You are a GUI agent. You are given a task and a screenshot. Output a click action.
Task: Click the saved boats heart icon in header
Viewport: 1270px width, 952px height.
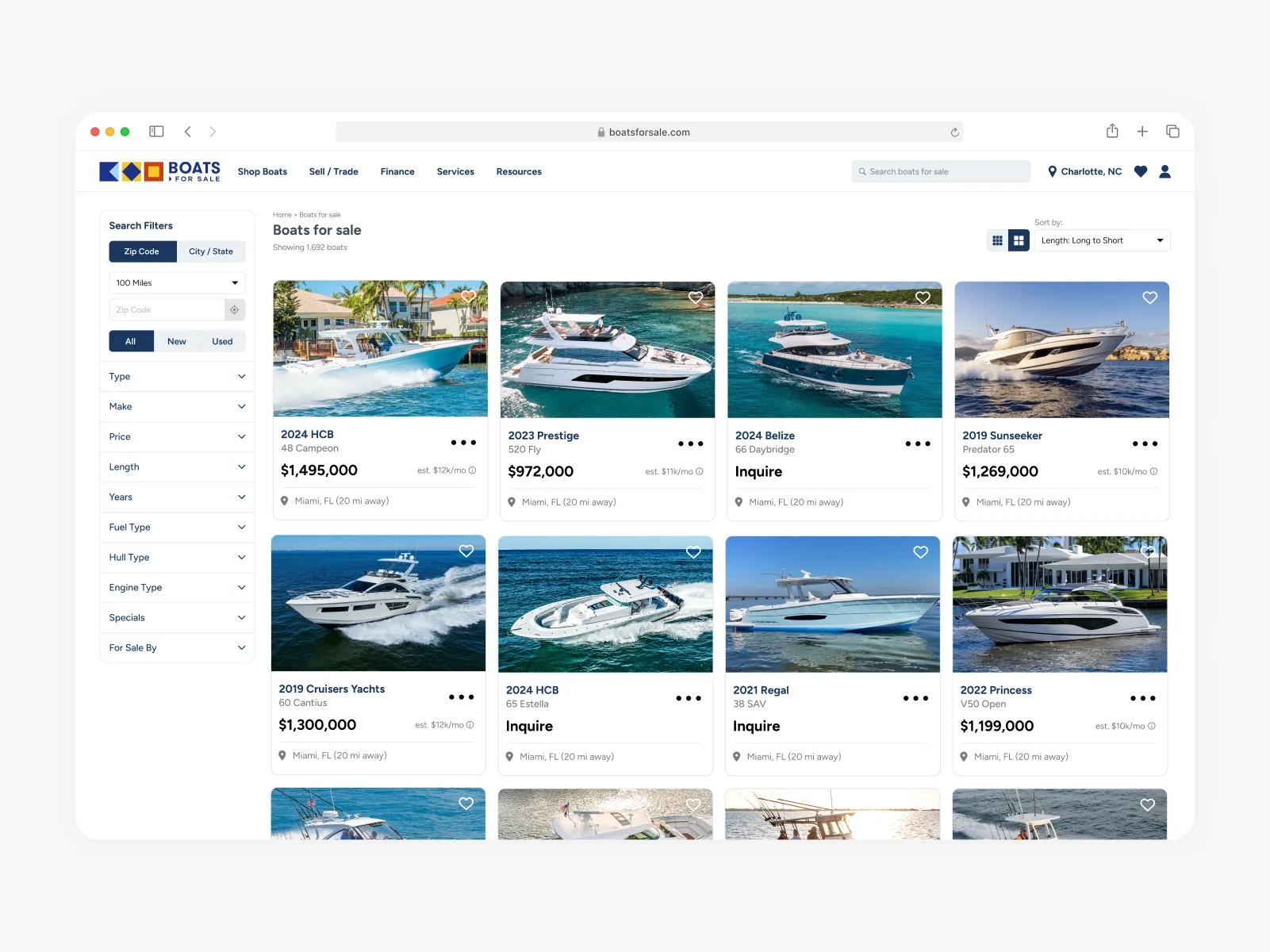(1141, 171)
